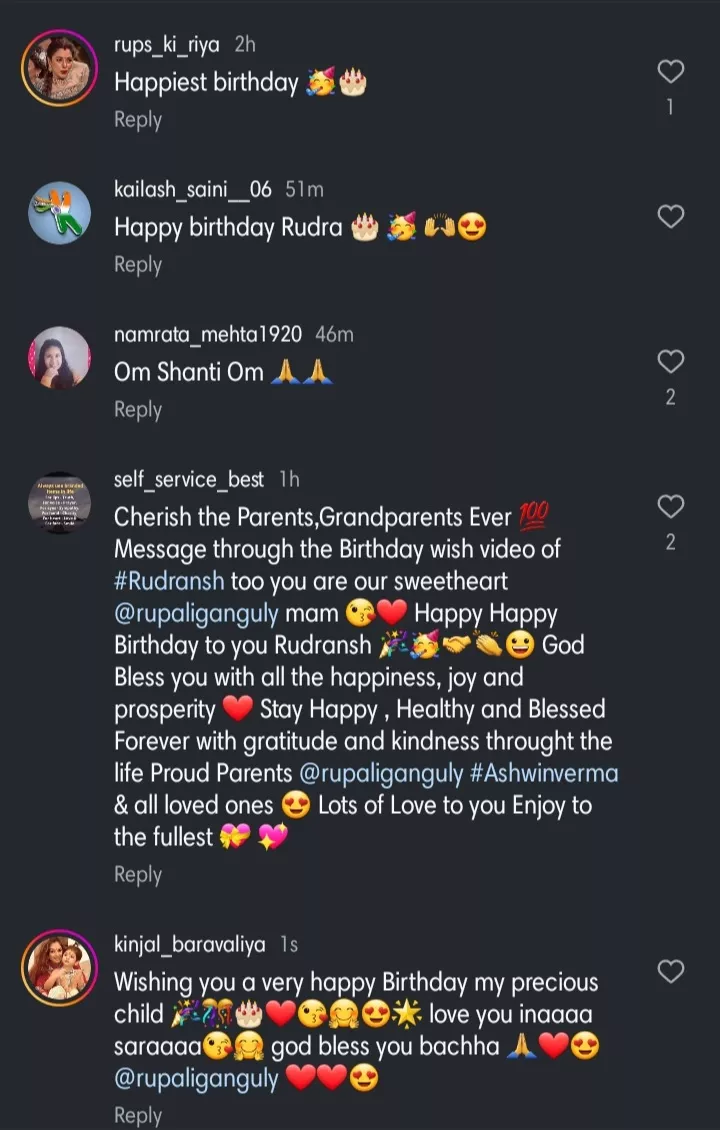
Task: Reply to the "Happiest birthday" comment
Action: pyautogui.click(x=138, y=120)
